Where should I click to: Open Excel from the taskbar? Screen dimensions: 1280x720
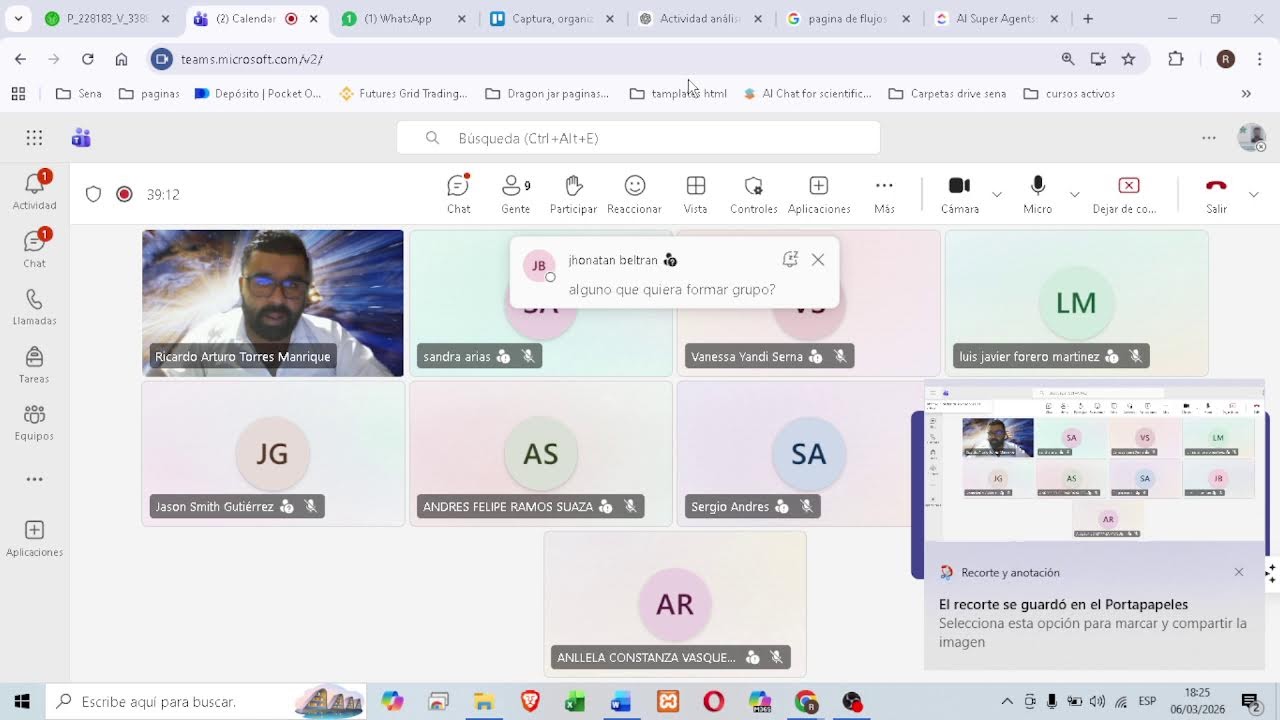(x=575, y=702)
